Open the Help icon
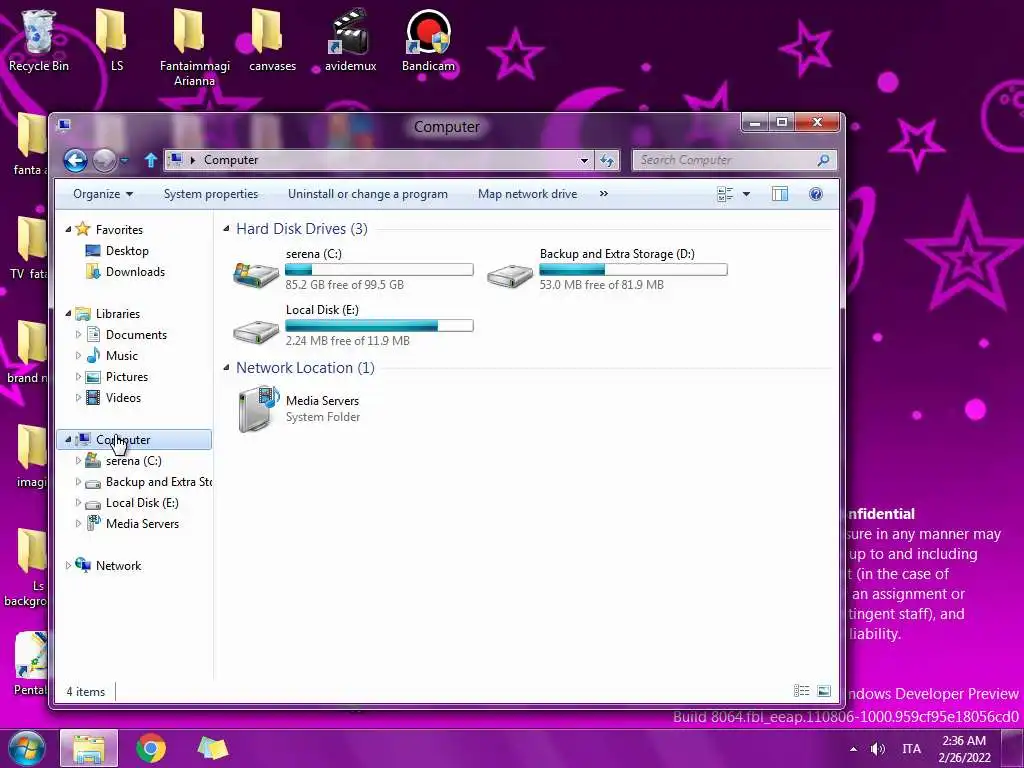Image resolution: width=1024 pixels, height=768 pixels. coord(816,194)
